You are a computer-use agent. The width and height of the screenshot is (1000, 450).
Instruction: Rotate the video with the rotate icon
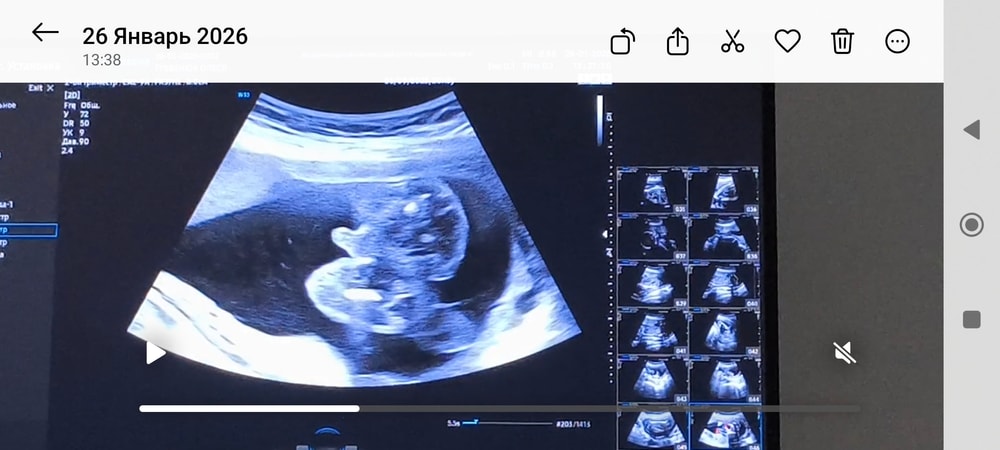[x=622, y=42]
